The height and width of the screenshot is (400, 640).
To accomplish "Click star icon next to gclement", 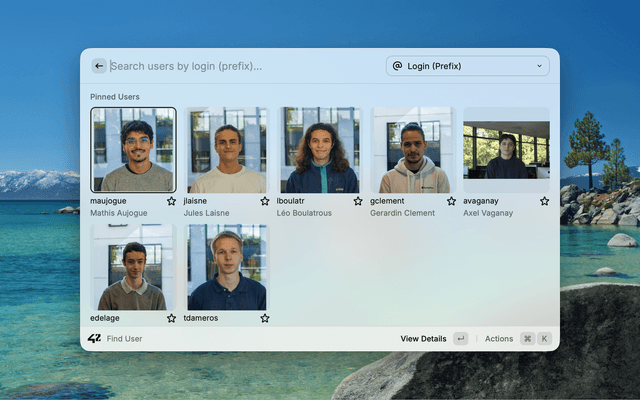I will 451,201.
